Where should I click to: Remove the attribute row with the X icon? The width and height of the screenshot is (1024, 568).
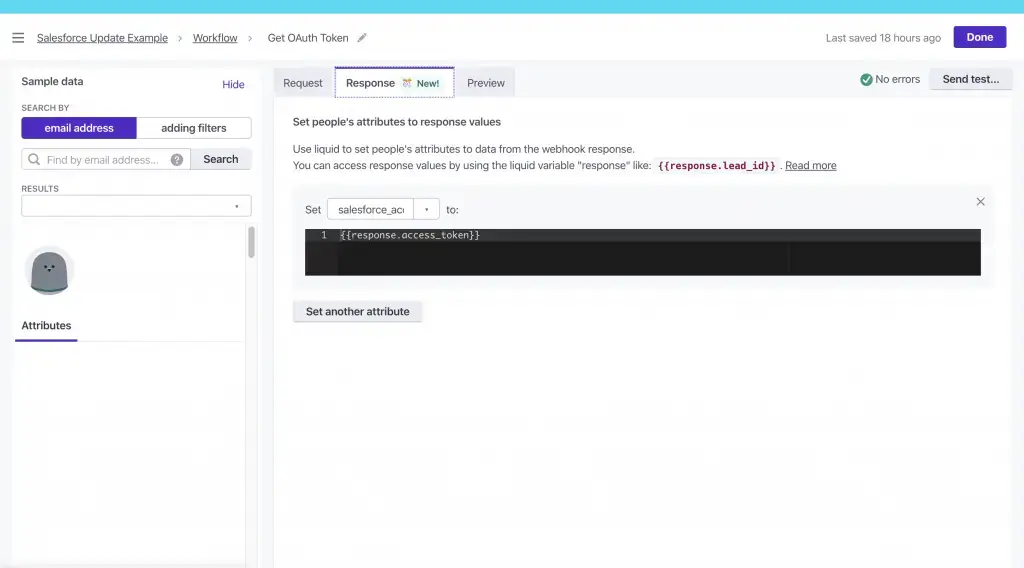pyautogui.click(x=980, y=202)
